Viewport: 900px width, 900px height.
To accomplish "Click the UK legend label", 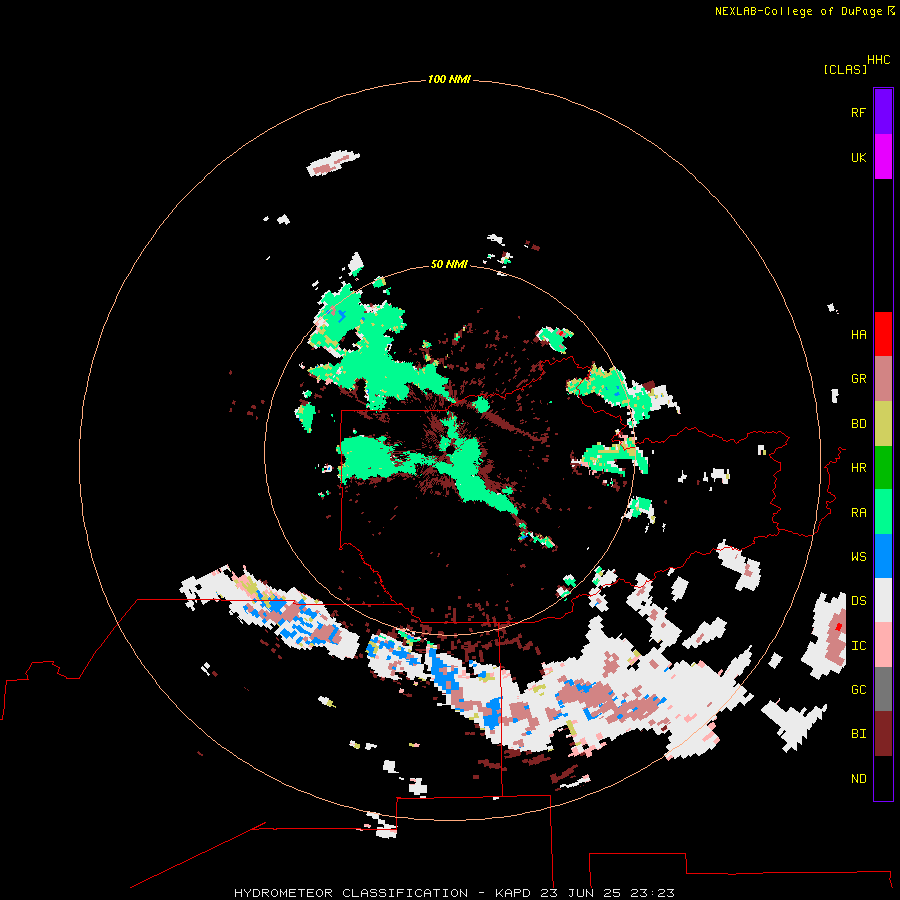I will 859,157.
